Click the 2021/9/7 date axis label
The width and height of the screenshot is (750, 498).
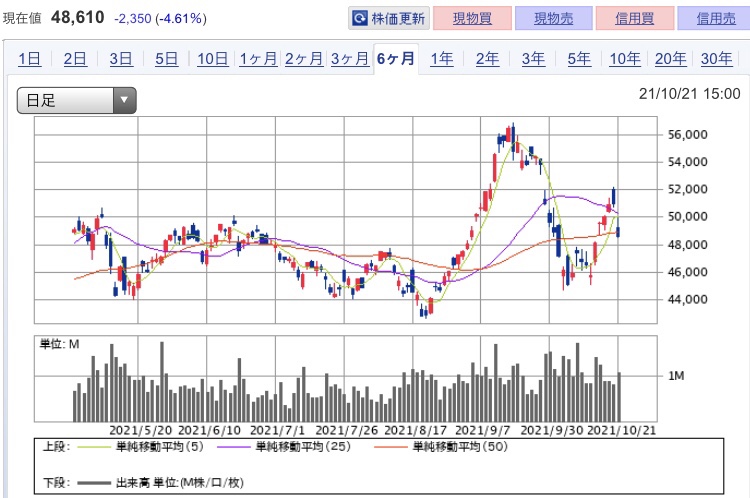483,430
